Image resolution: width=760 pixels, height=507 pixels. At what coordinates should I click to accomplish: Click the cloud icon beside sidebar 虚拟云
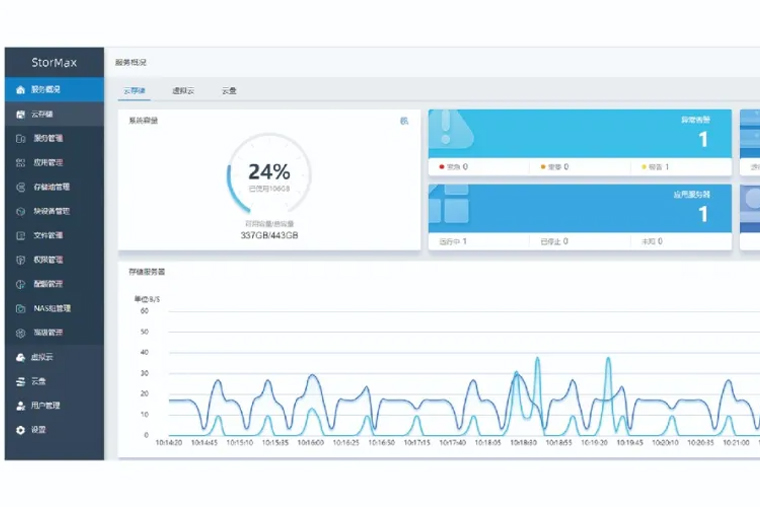point(20,357)
